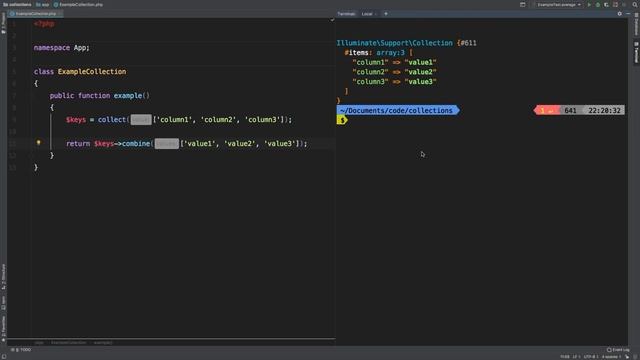Click the terminal prompt dollar sign
The height and width of the screenshot is (360, 640).
coord(342,120)
